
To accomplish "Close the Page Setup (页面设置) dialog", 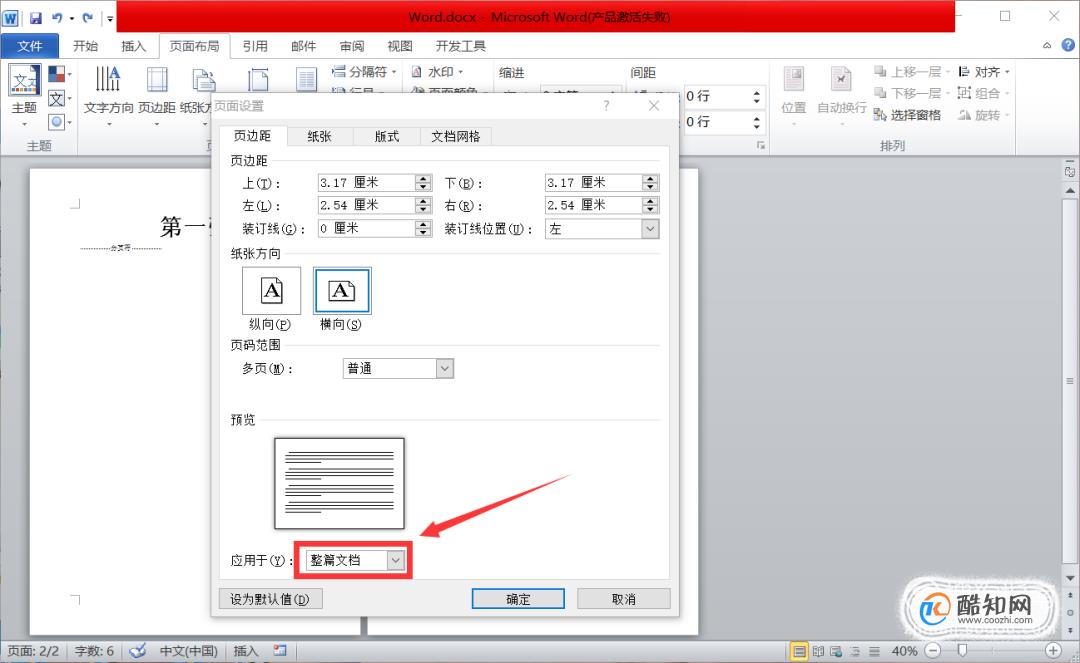I will pyautogui.click(x=654, y=106).
